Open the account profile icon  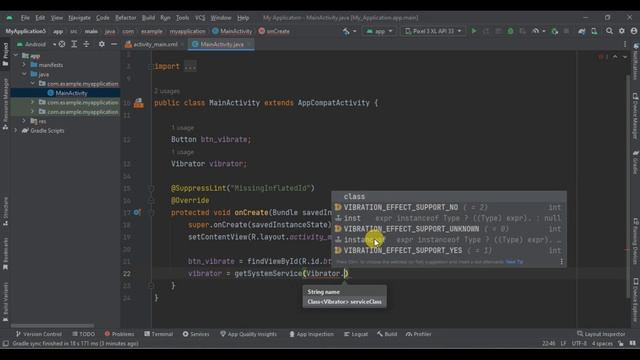[633, 31]
